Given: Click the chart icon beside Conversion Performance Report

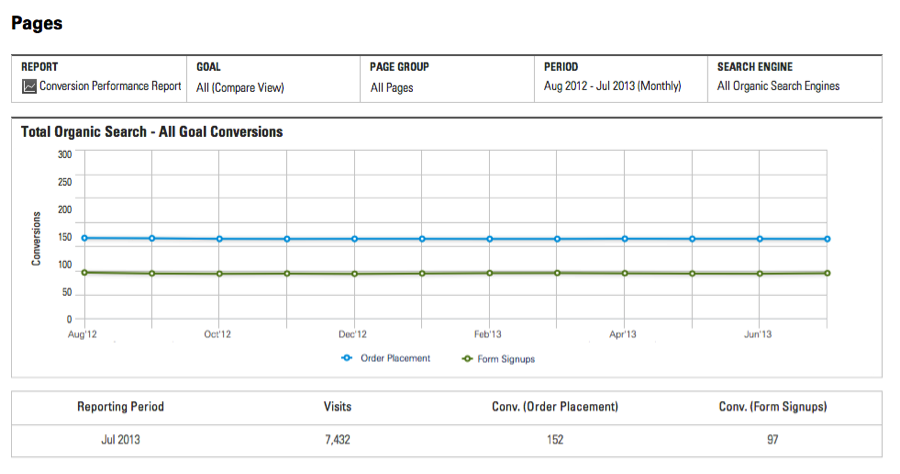Looking at the screenshot, I should pyautogui.click(x=29, y=87).
